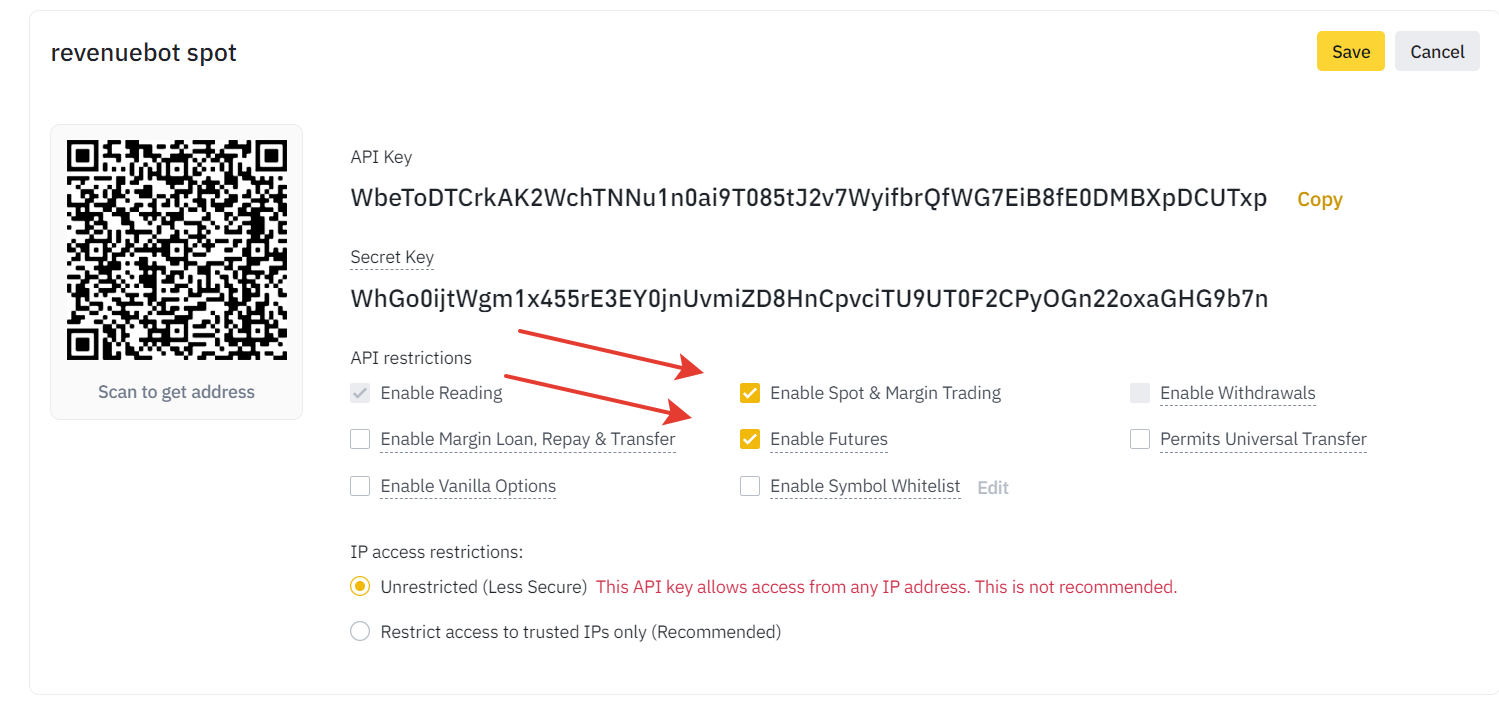Image resolution: width=1499 pixels, height=710 pixels.
Task: Cancel editing the API key
Action: click(1437, 52)
